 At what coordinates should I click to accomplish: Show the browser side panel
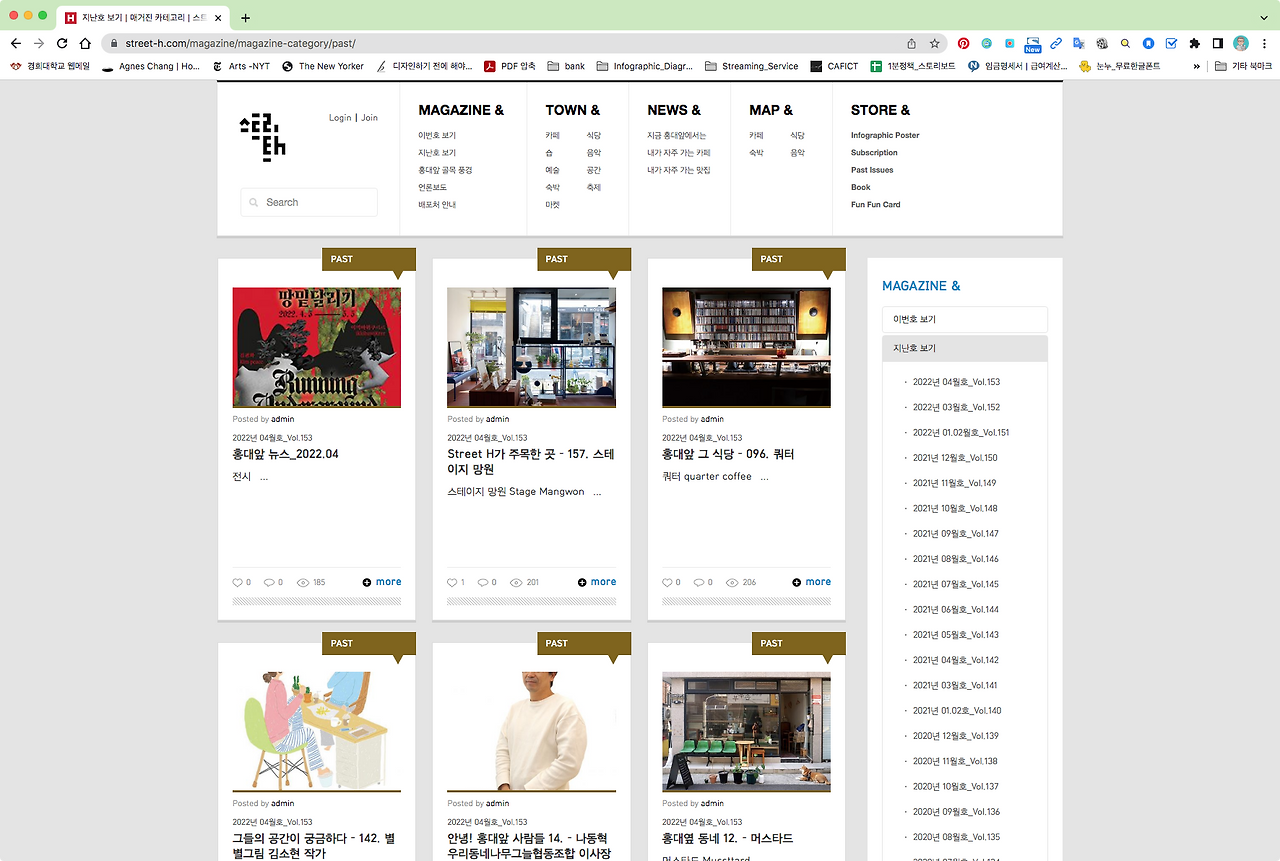click(x=1218, y=44)
